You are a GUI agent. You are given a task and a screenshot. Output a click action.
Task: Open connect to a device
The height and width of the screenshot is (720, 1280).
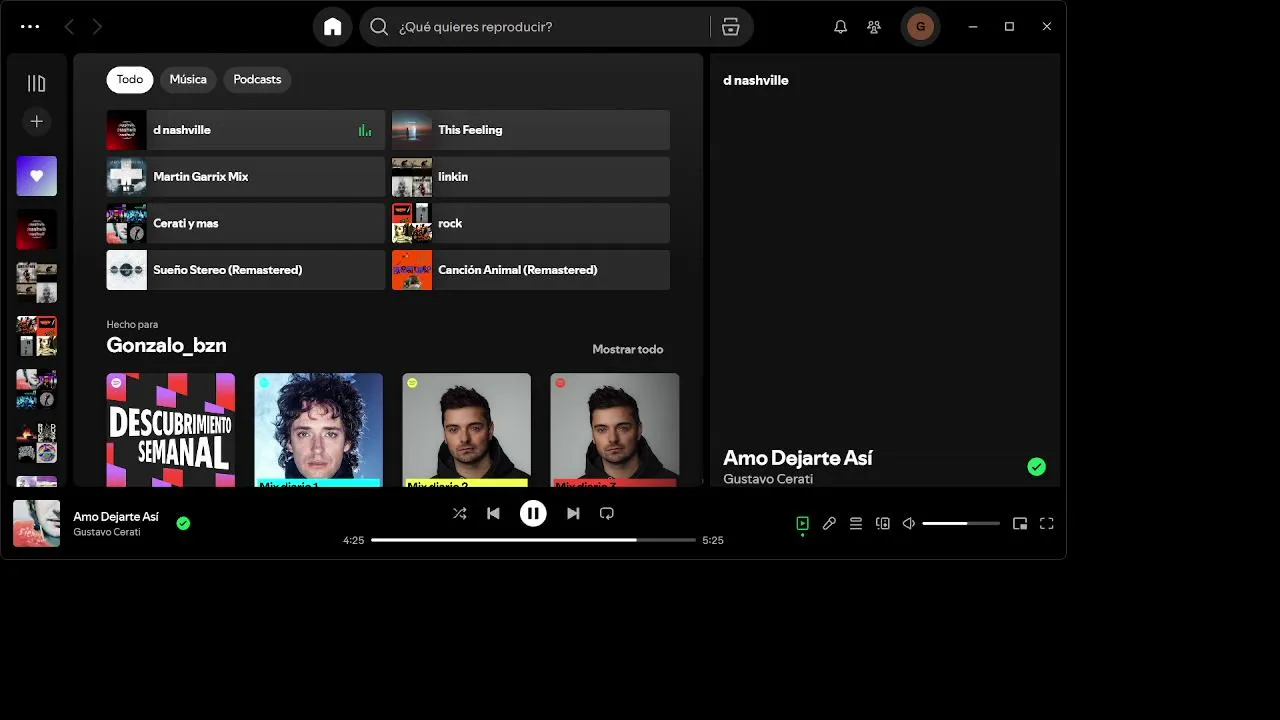click(883, 523)
